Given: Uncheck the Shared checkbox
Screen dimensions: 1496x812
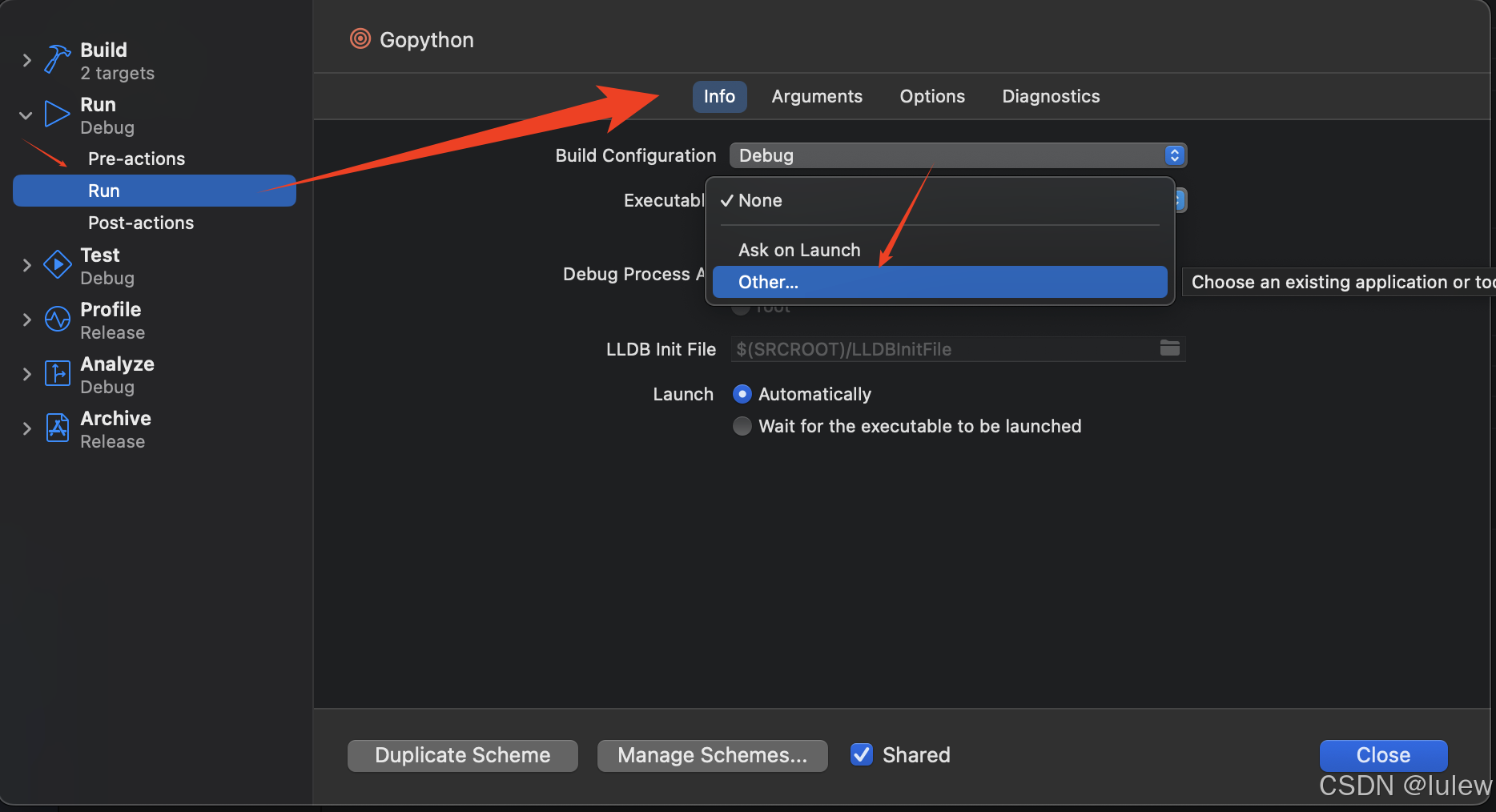Looking at the screenshot, I should [861, 754].
